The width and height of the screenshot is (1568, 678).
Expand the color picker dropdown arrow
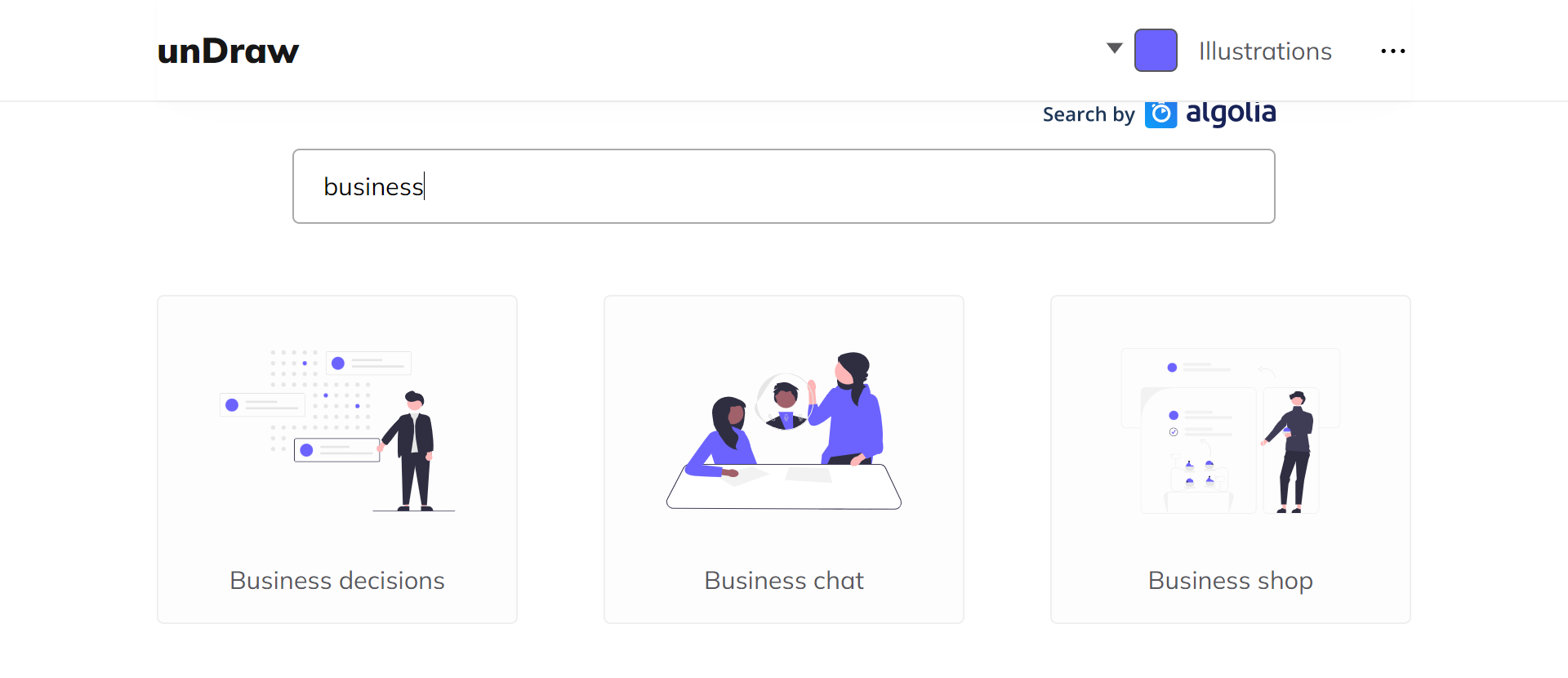pos(1114,48)
